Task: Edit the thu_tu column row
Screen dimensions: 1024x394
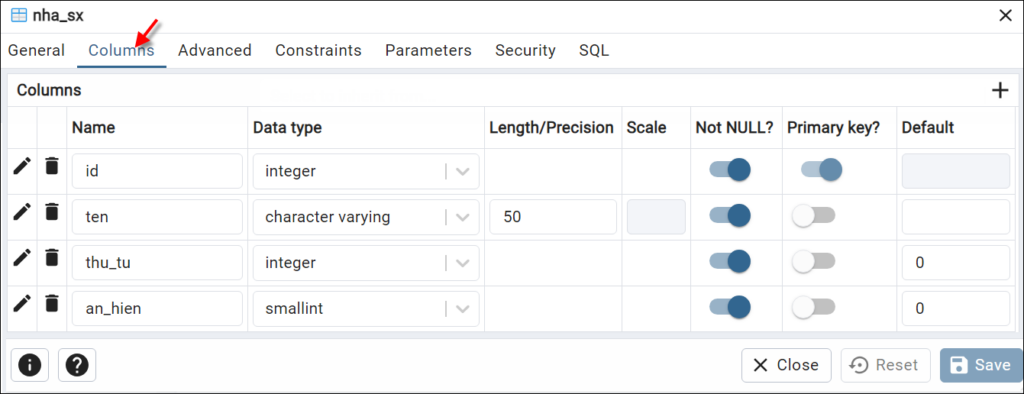Action: [x=22, y=258]
